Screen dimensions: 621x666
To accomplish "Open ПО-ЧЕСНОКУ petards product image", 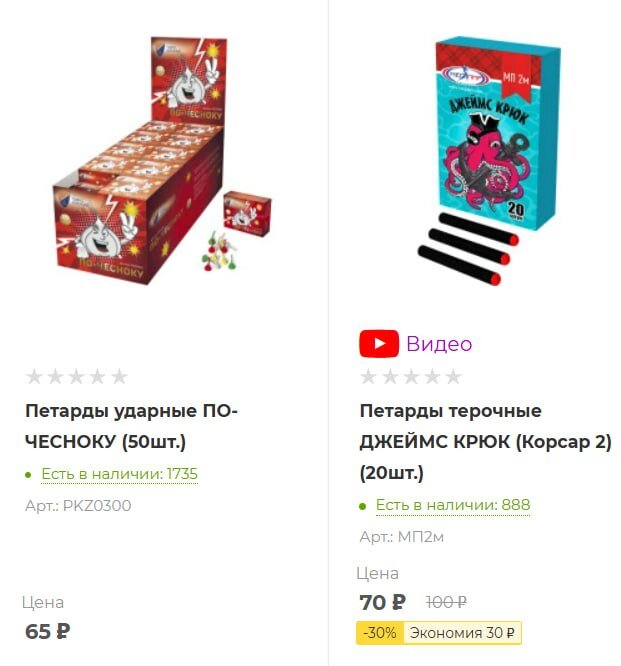I will point(162,161).
